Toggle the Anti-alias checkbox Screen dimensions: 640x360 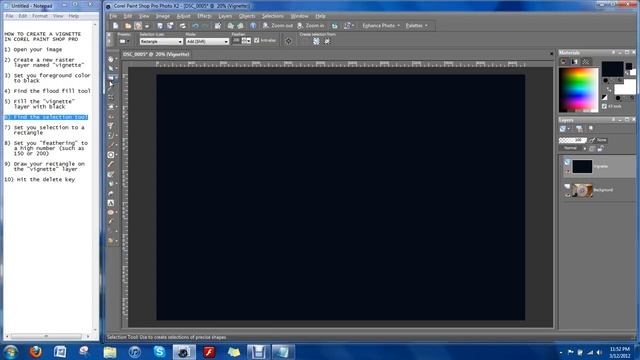[257, 40]
